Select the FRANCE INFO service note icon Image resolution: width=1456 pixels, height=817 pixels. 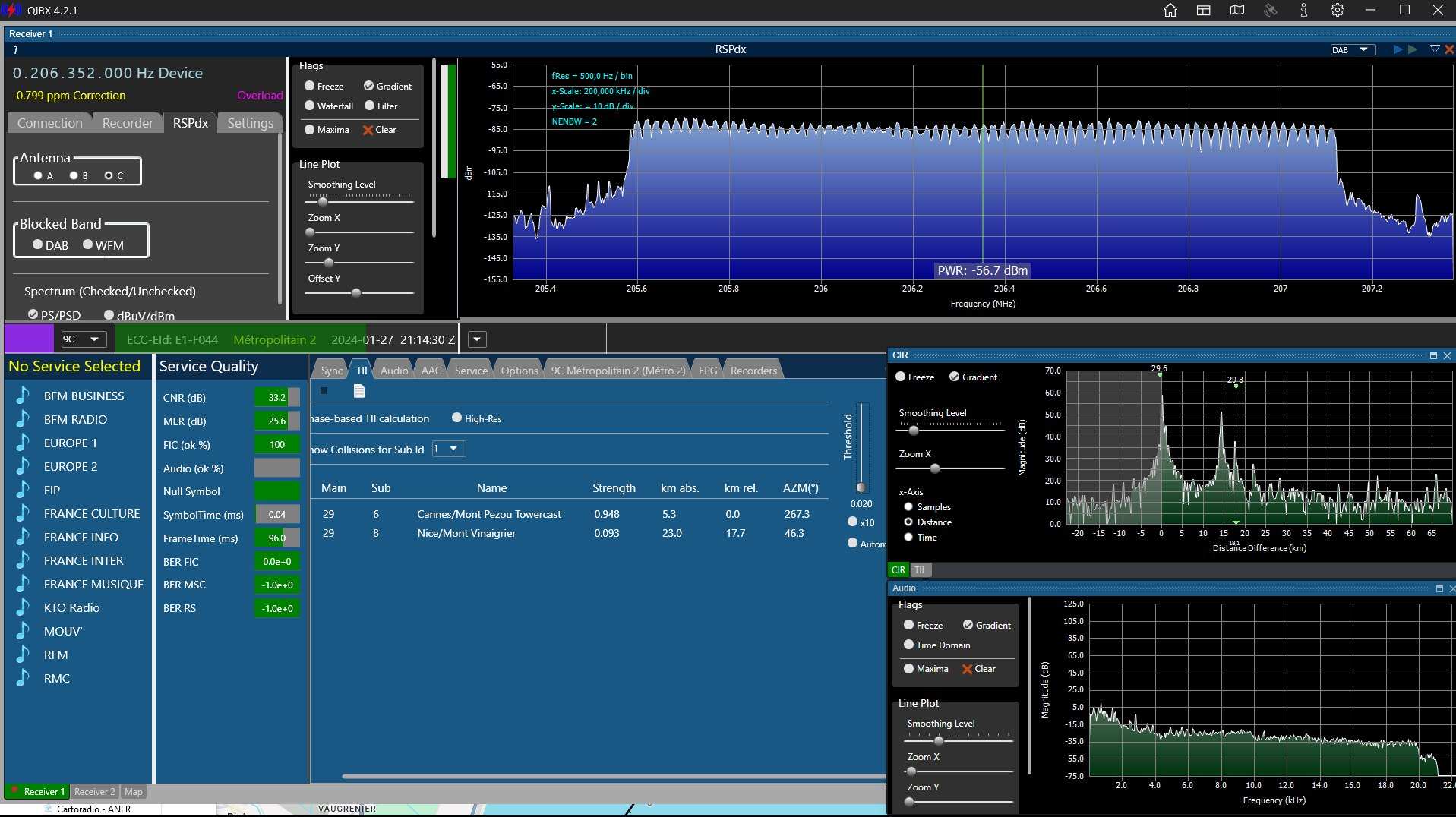click(23, 536)
